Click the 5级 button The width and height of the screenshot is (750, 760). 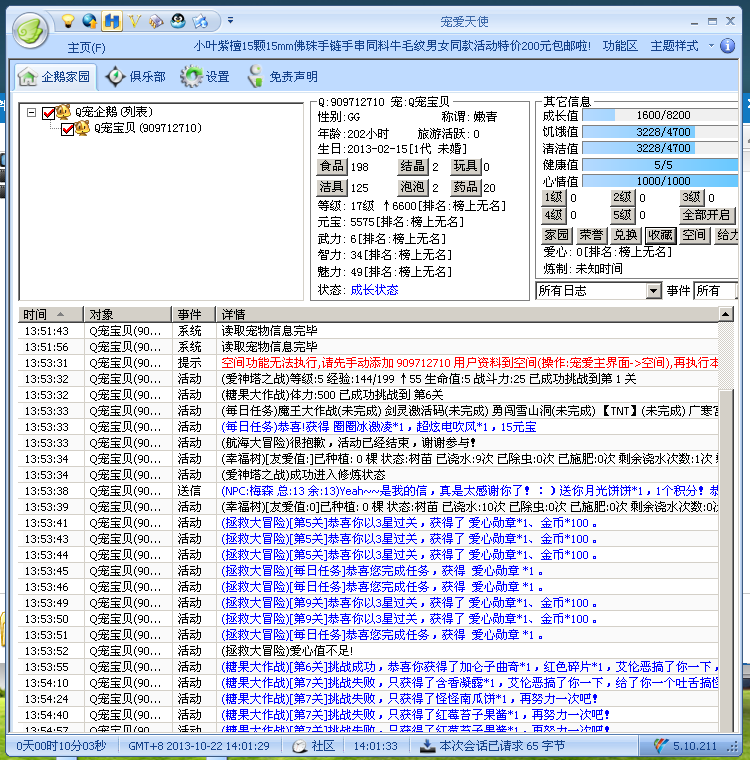point(622,215)
